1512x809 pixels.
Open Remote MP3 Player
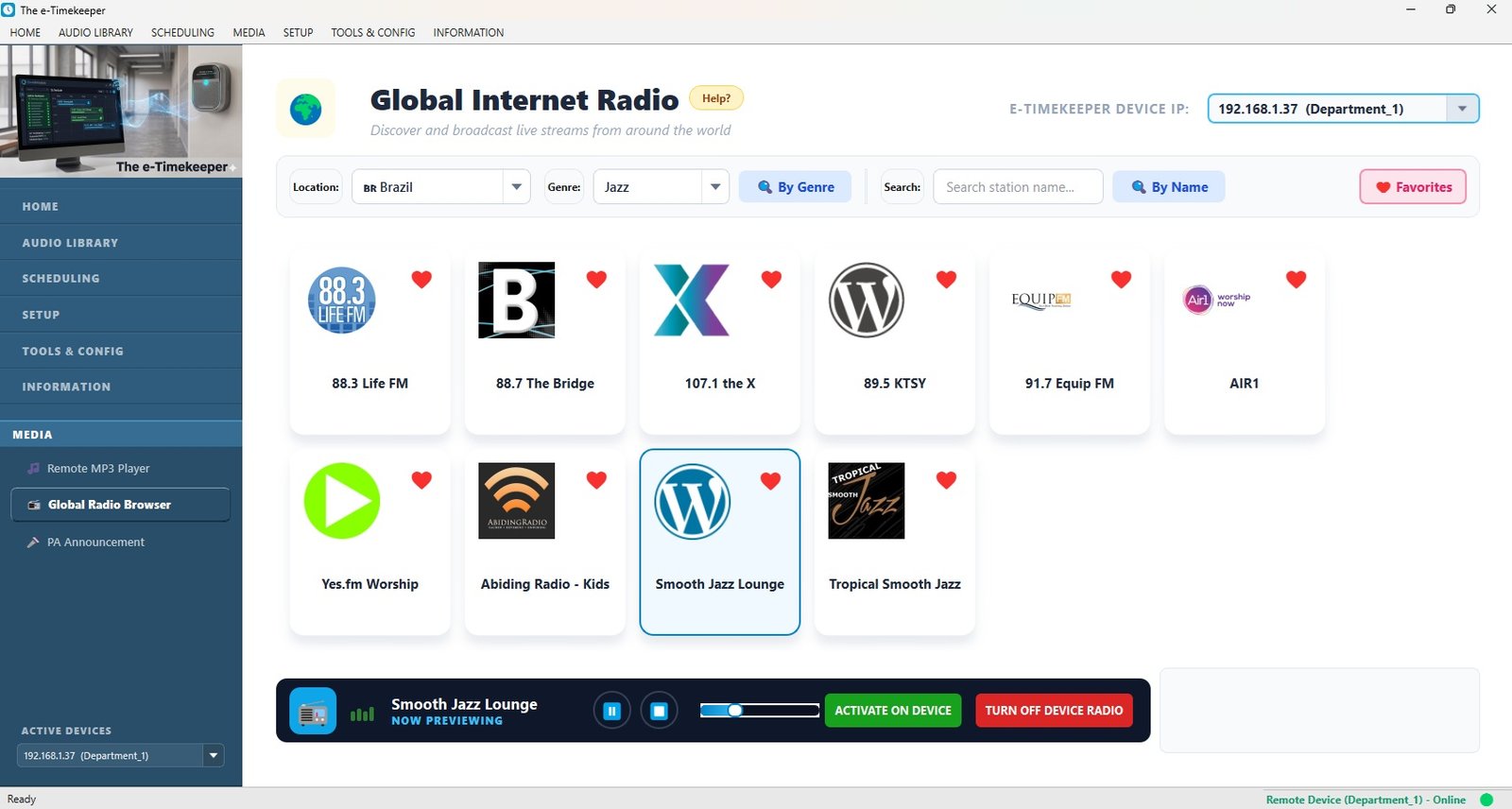pyautogui.click(x=121, y=469)
